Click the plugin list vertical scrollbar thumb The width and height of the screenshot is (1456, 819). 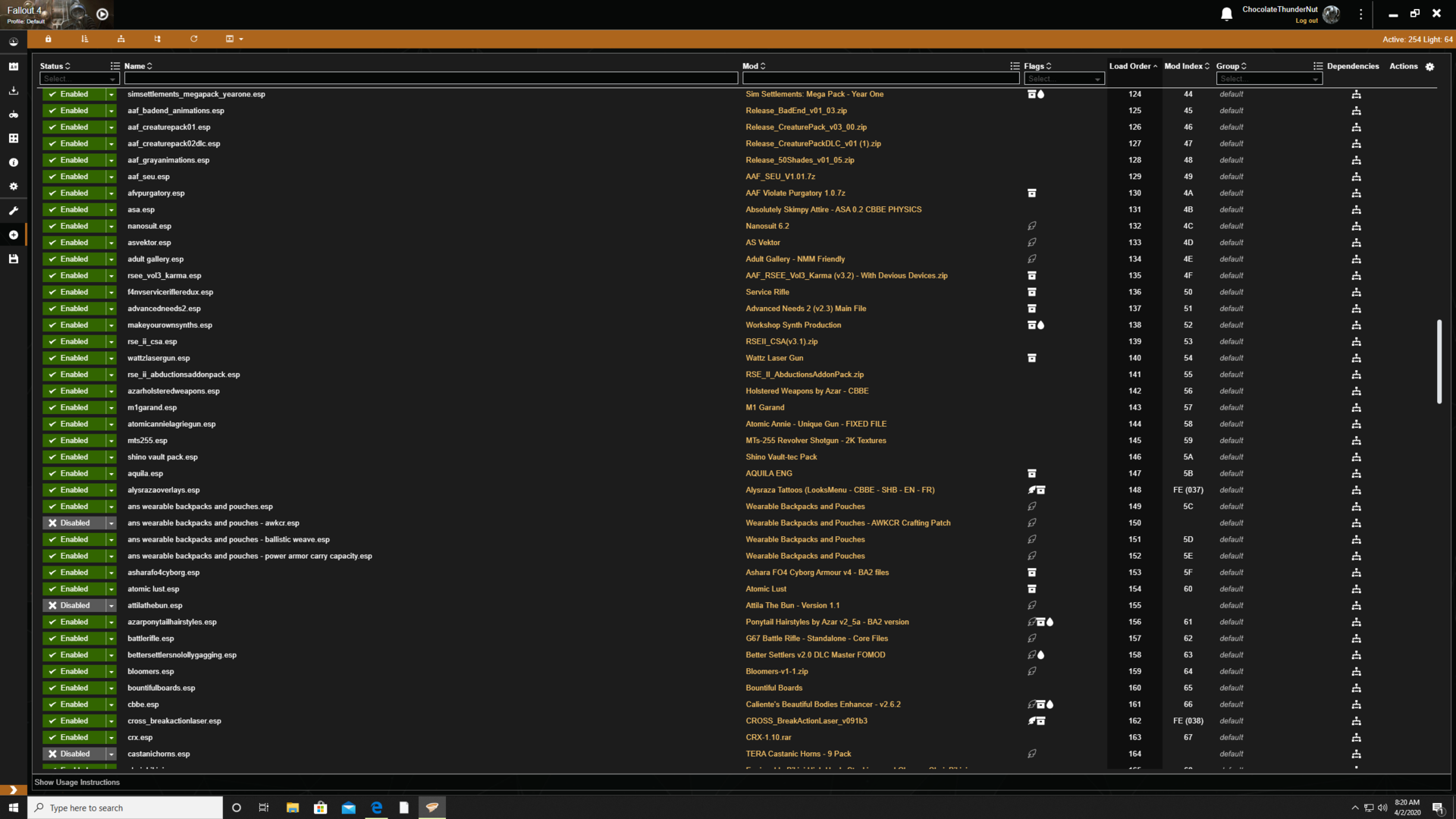(1439, 361)
